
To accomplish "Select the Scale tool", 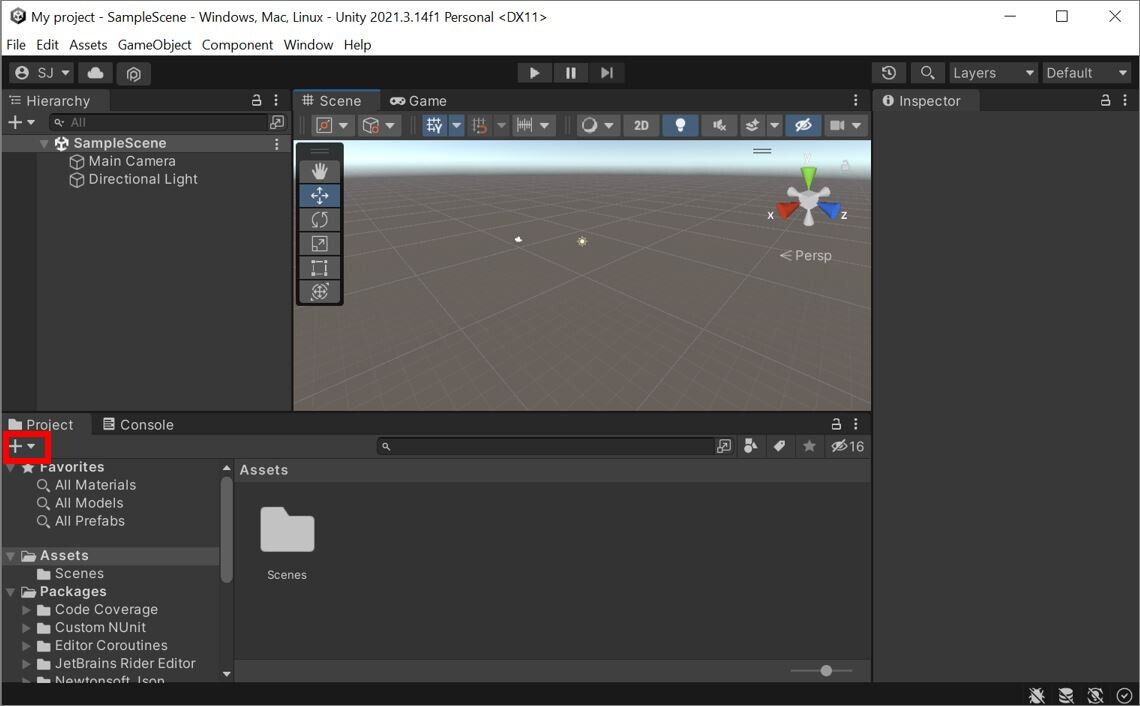I will [319, 244].
